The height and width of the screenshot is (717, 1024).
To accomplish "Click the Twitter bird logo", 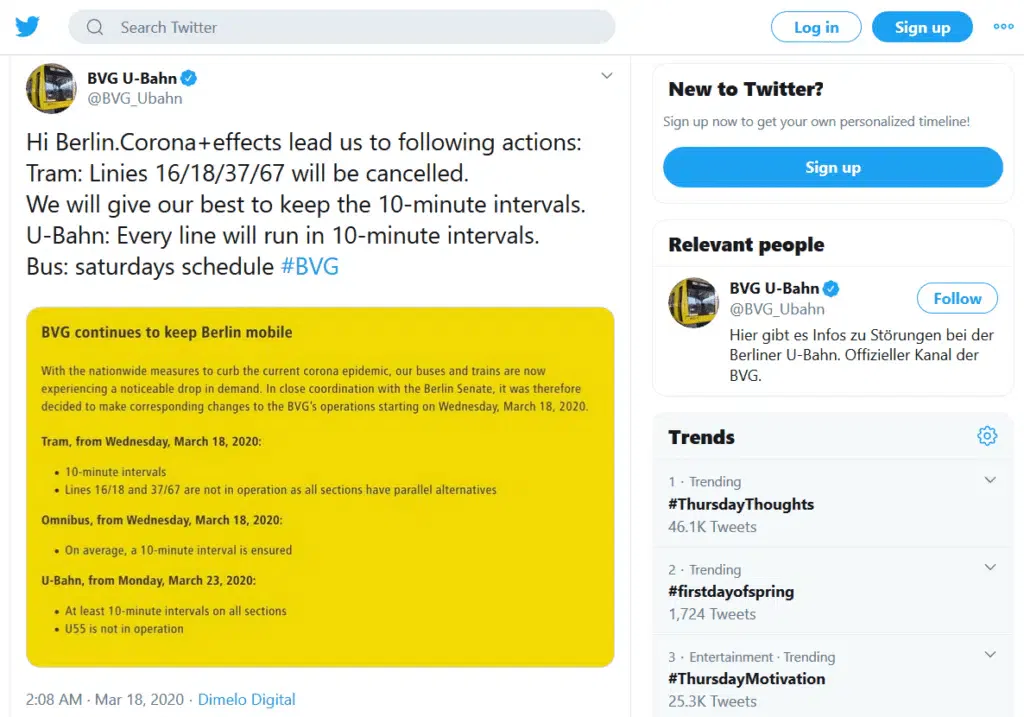I will pos(28,27).
